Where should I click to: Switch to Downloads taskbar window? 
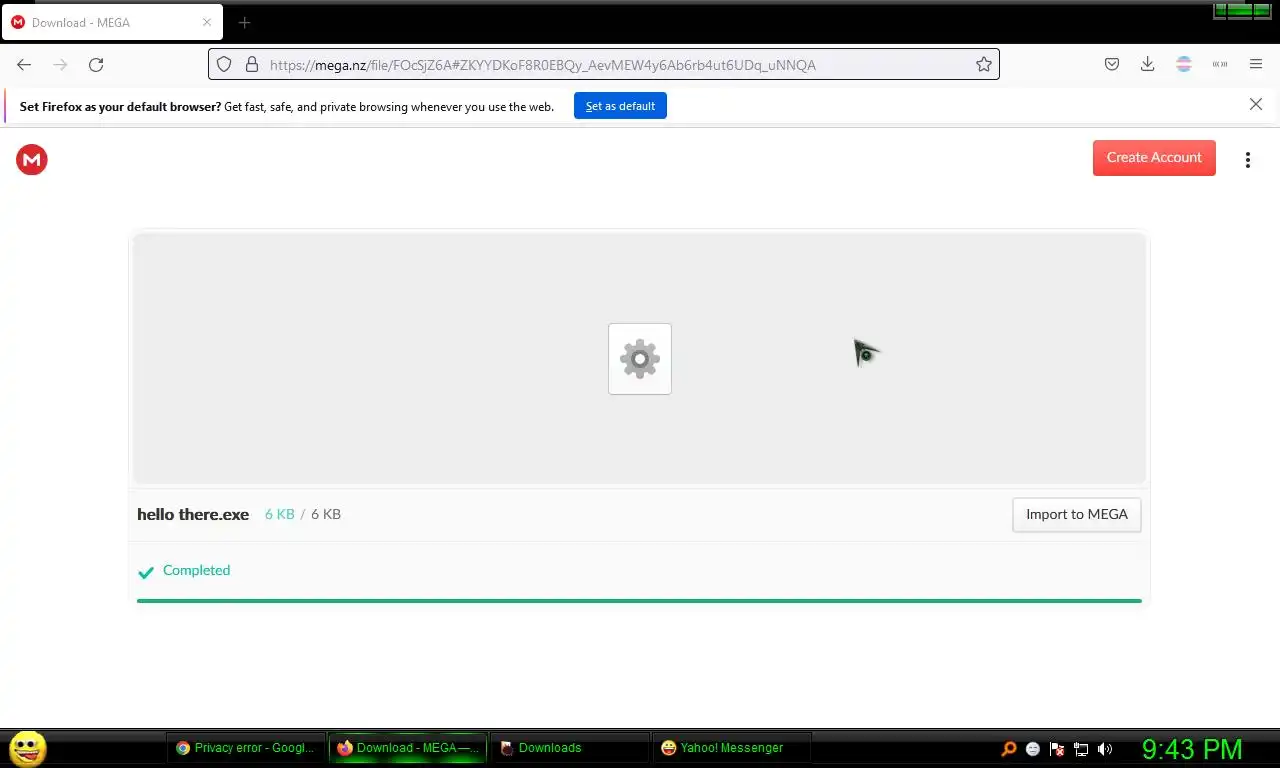point(570,748)
